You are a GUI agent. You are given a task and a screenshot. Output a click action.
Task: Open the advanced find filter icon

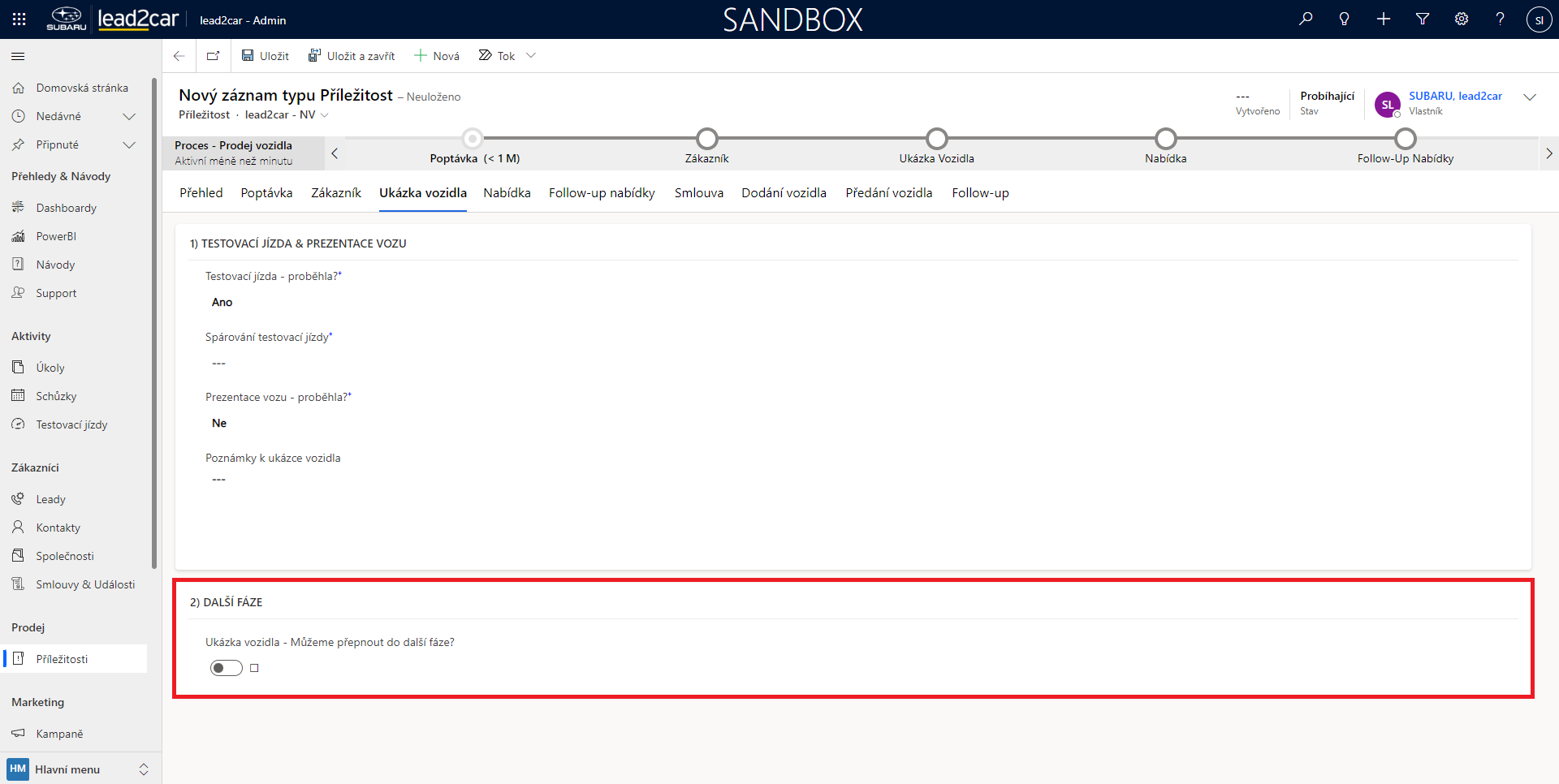tap(1423, 19)
